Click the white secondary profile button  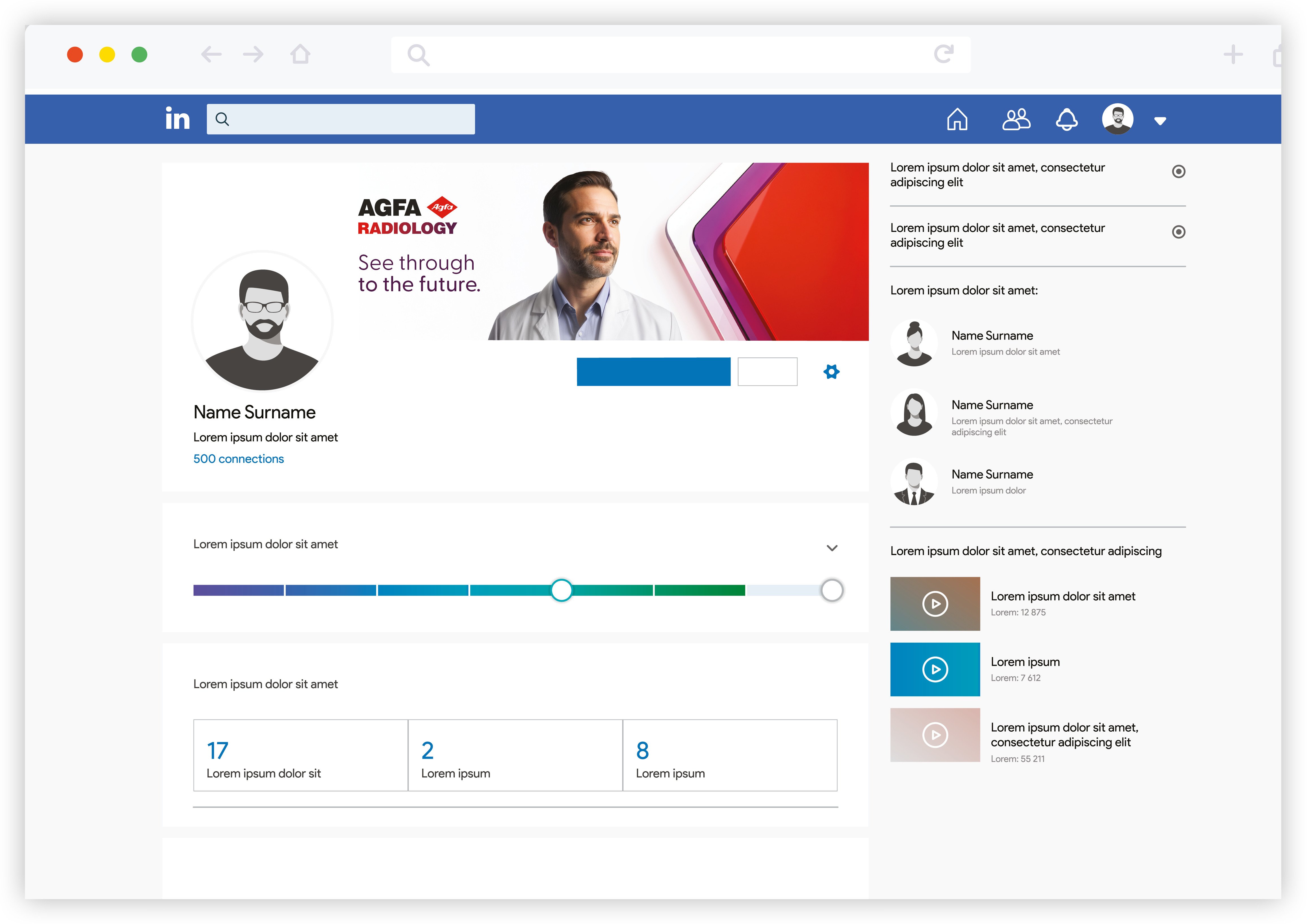coord(767,371)
